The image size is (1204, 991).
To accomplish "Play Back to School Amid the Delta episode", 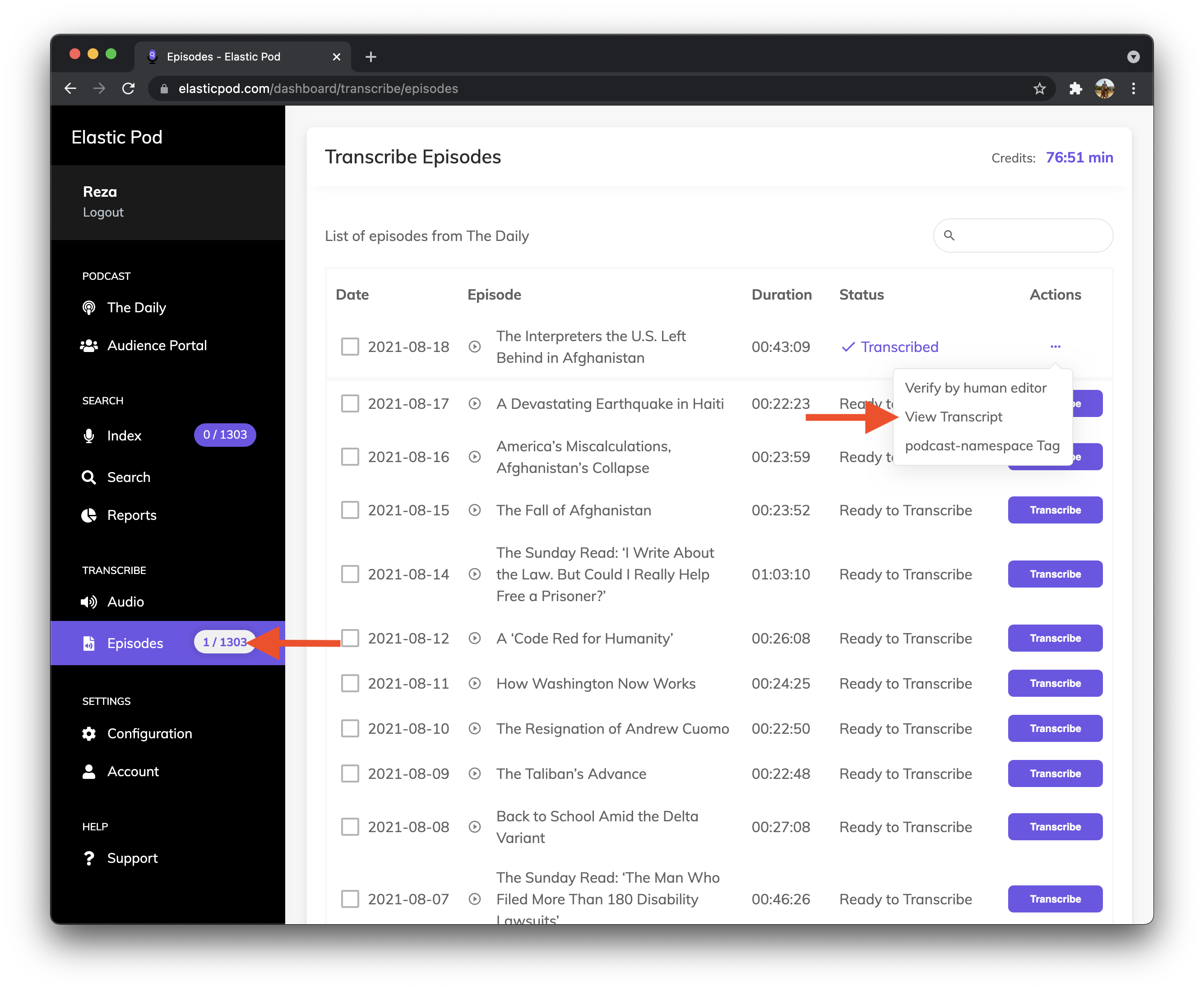I will click(x=474, y=827).
